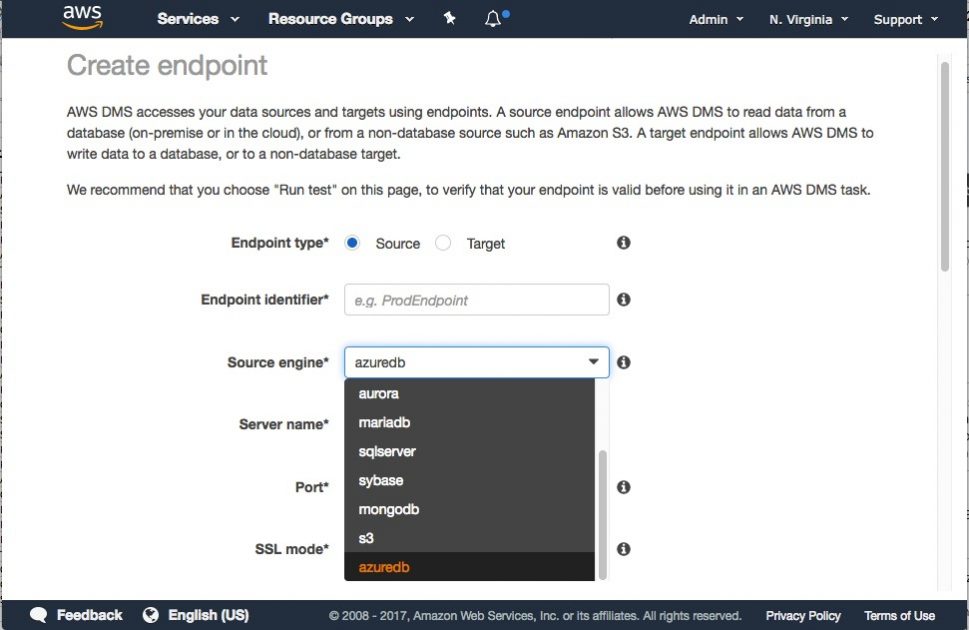Click the info icon next to Endpoint type

[623, 241]
